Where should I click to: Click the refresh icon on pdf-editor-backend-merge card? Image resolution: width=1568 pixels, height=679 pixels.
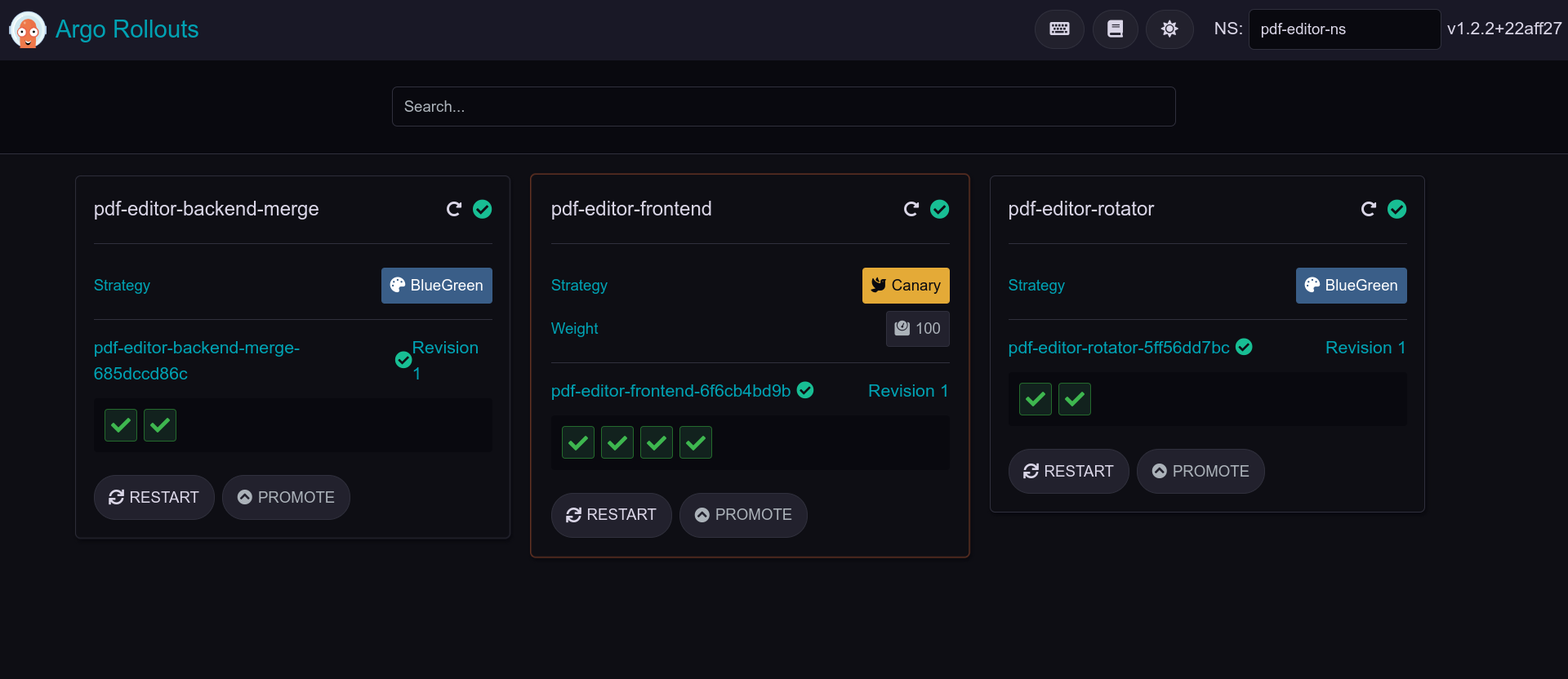click(x=454, y=209)
